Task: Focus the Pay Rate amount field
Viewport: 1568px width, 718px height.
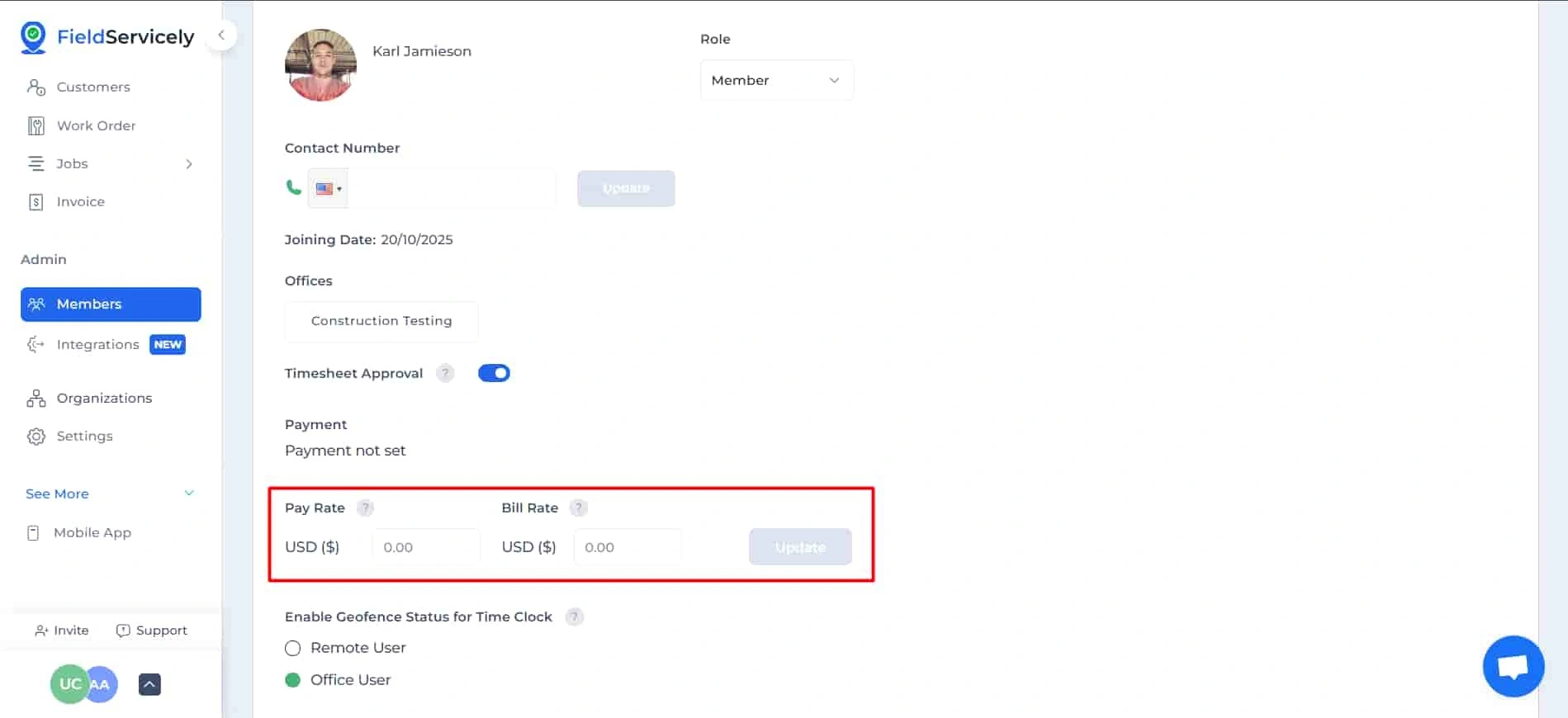Action: point(426,547)
